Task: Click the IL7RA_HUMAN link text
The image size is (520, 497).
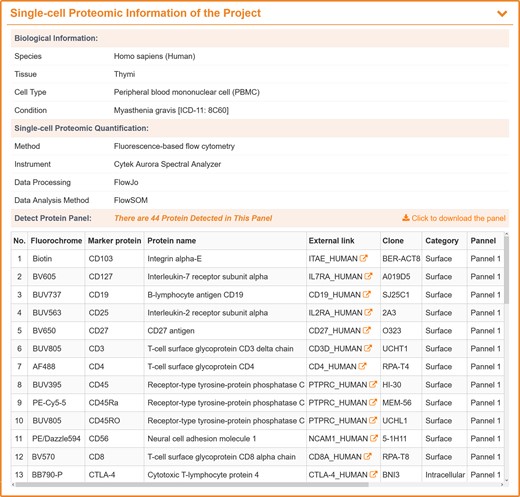Action: 335,277
